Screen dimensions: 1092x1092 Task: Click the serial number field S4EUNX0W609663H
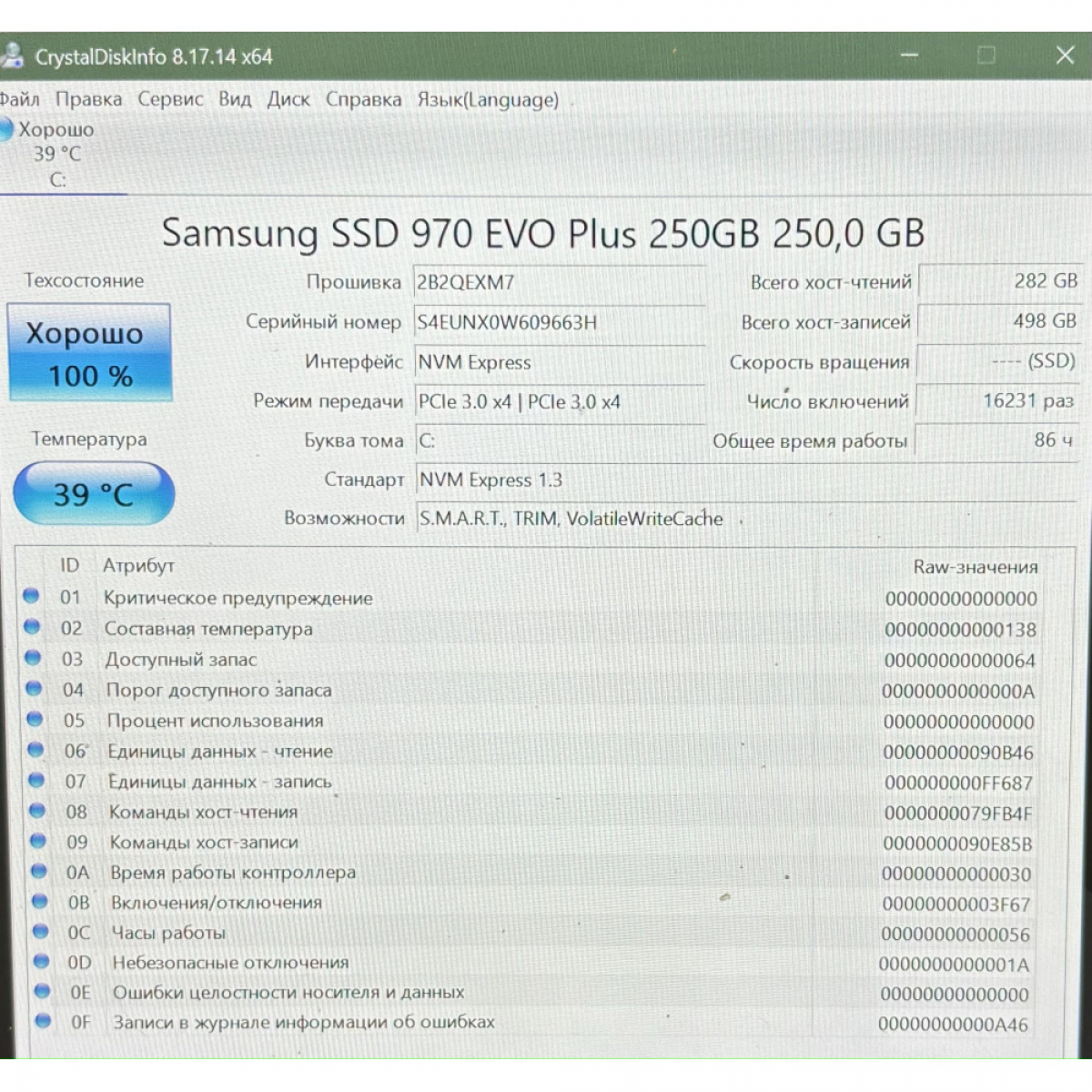coord(559,322)
